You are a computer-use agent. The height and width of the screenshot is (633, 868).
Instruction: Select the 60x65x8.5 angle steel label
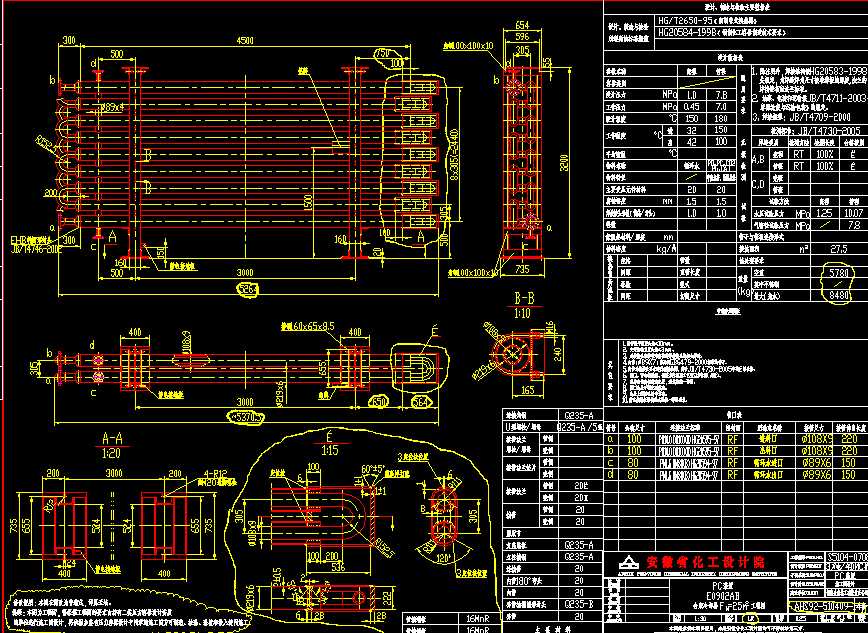(x=307, y=326)
